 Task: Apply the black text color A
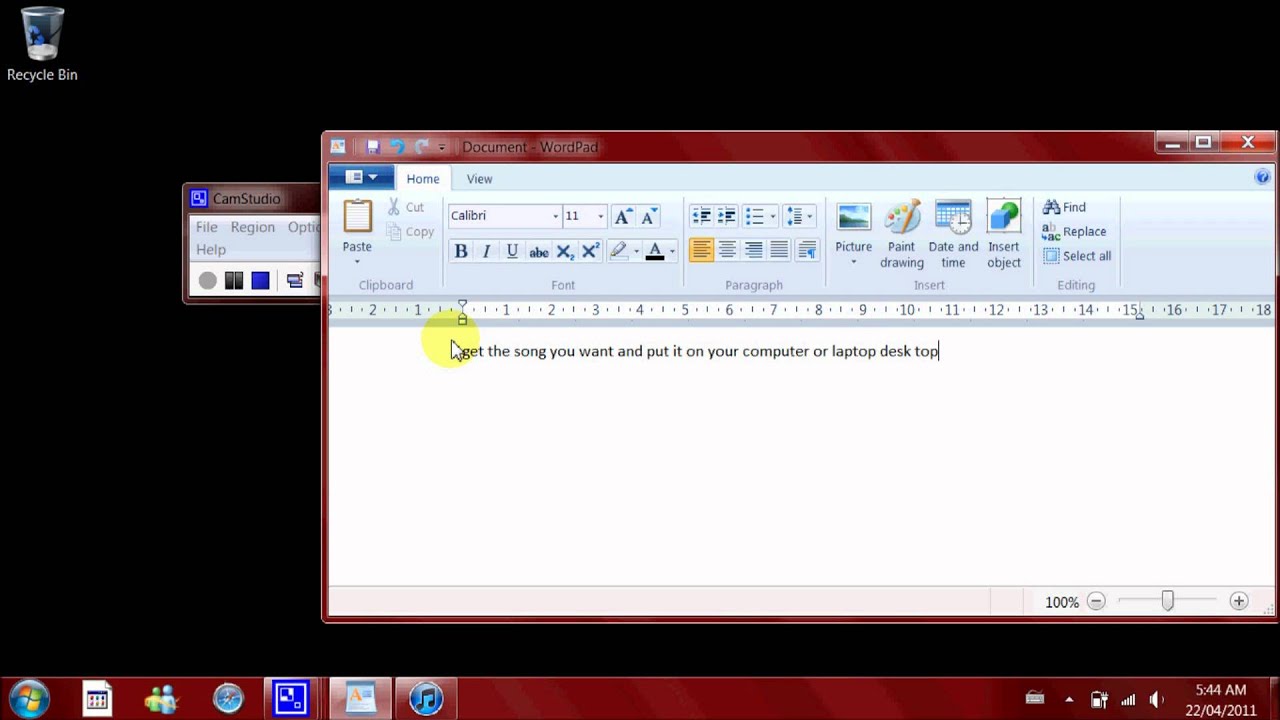(655, 251)
